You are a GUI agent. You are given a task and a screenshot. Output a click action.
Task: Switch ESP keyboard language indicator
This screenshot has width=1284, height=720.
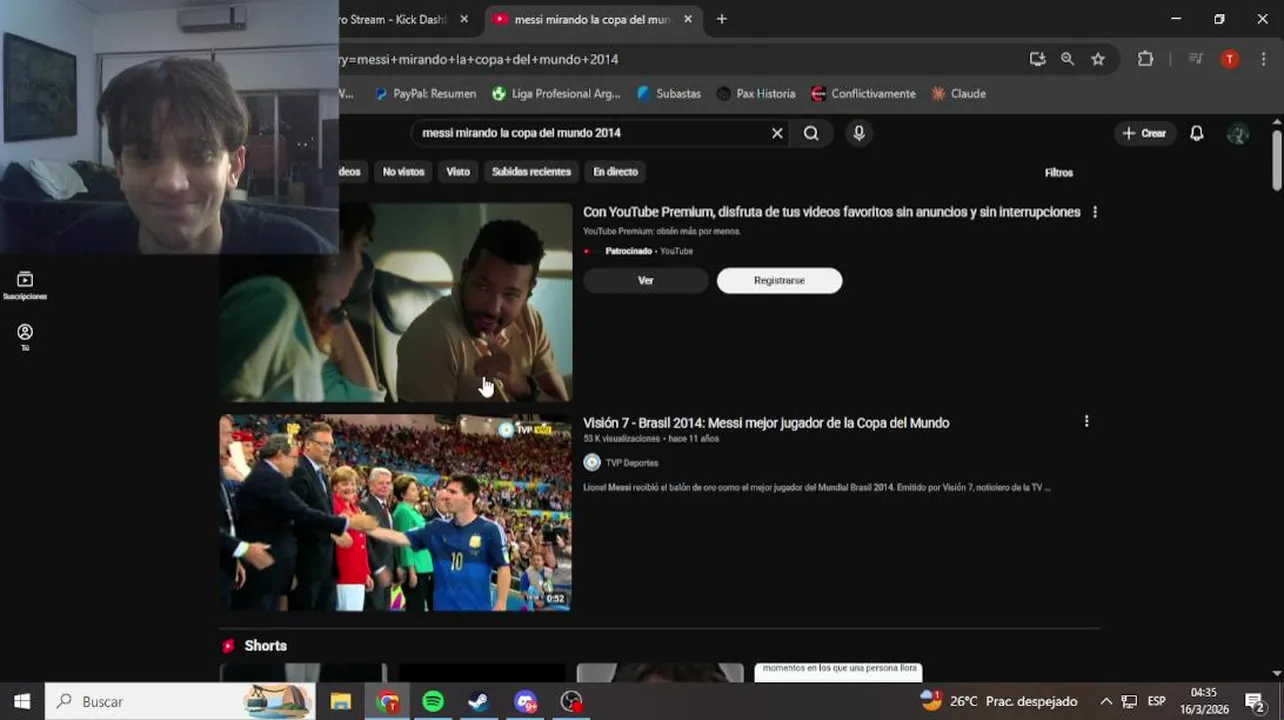coord(1156,701)
